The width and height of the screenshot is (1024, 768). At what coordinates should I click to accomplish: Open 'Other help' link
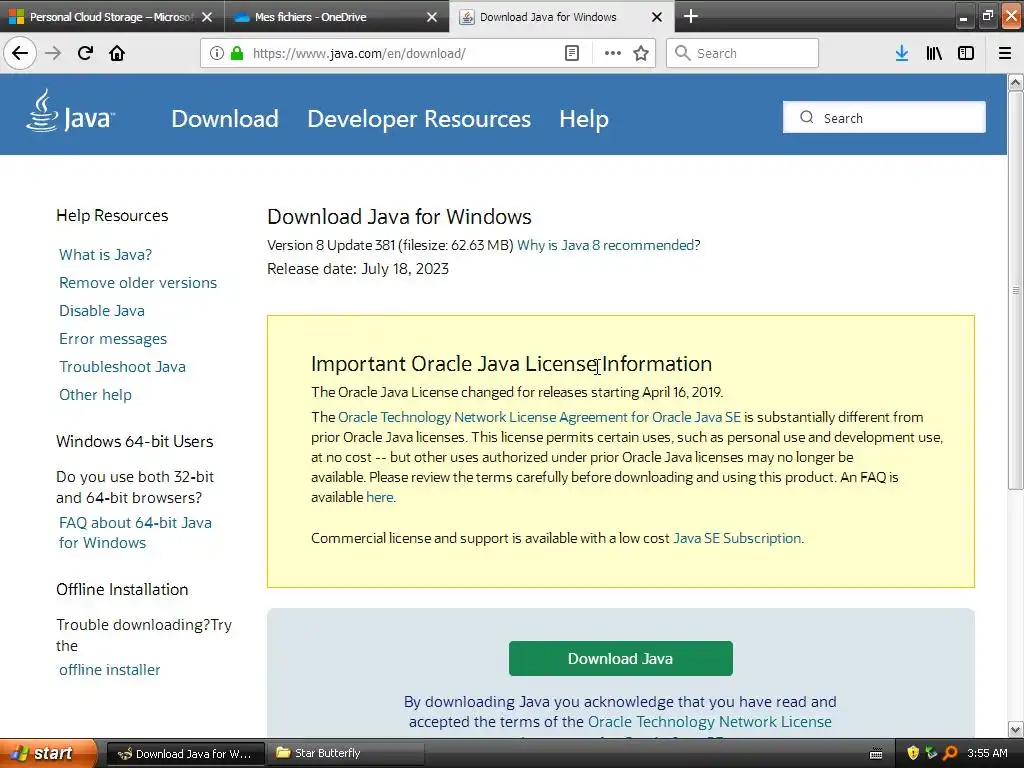95,395
